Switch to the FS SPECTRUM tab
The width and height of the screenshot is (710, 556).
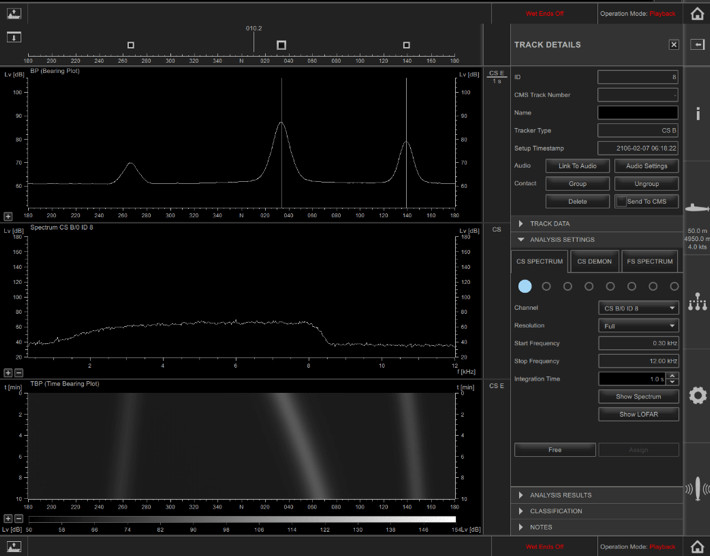click(649, 261)
